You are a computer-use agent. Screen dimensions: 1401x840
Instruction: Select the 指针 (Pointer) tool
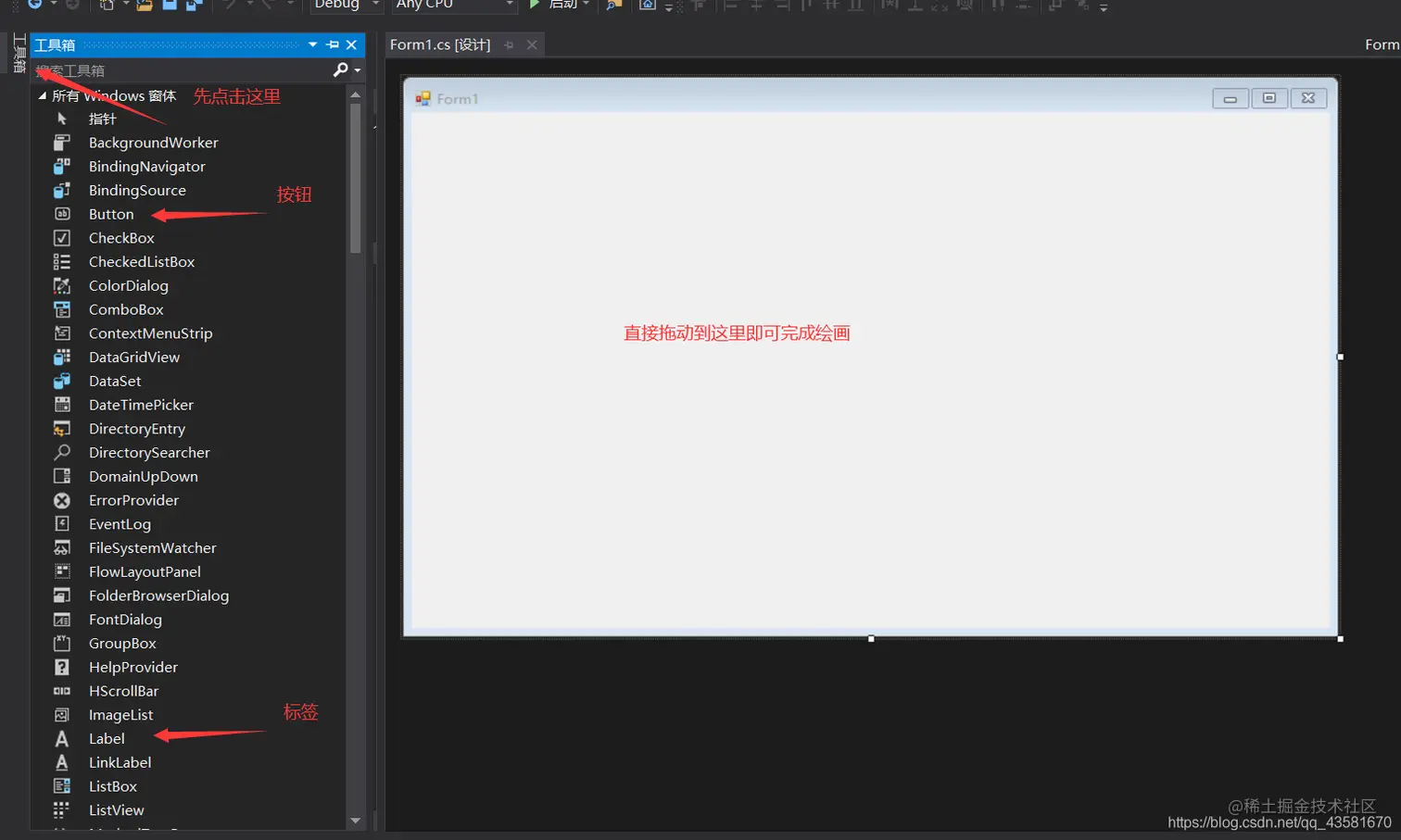click(102, 119)
